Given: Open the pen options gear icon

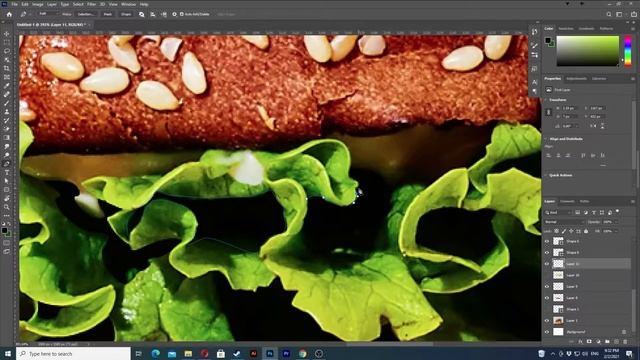Looking at the screenshot, I should click(174, 14).
